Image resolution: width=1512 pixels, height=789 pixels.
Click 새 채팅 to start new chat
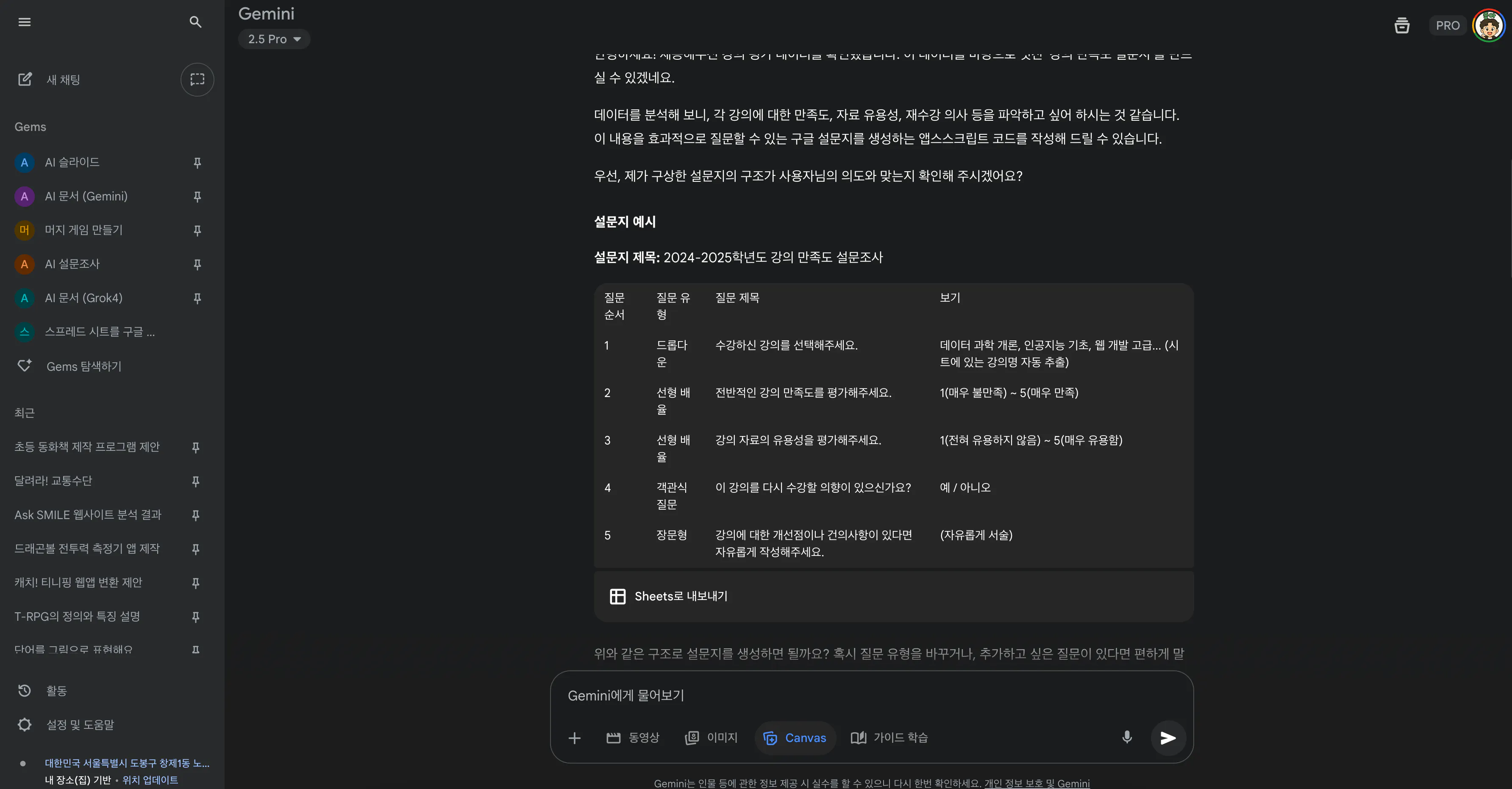pyautogui.click(x=63, y=79)
